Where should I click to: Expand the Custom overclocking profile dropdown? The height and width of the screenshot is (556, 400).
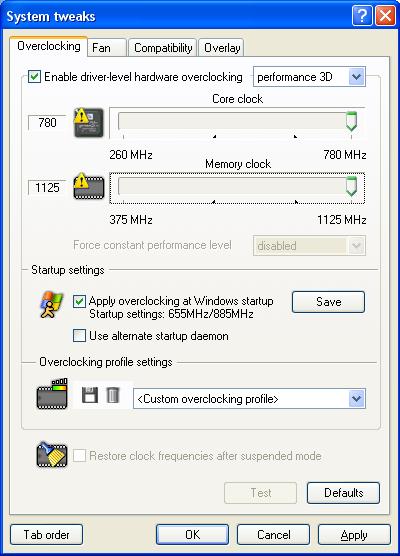click(x=249, y=399)
